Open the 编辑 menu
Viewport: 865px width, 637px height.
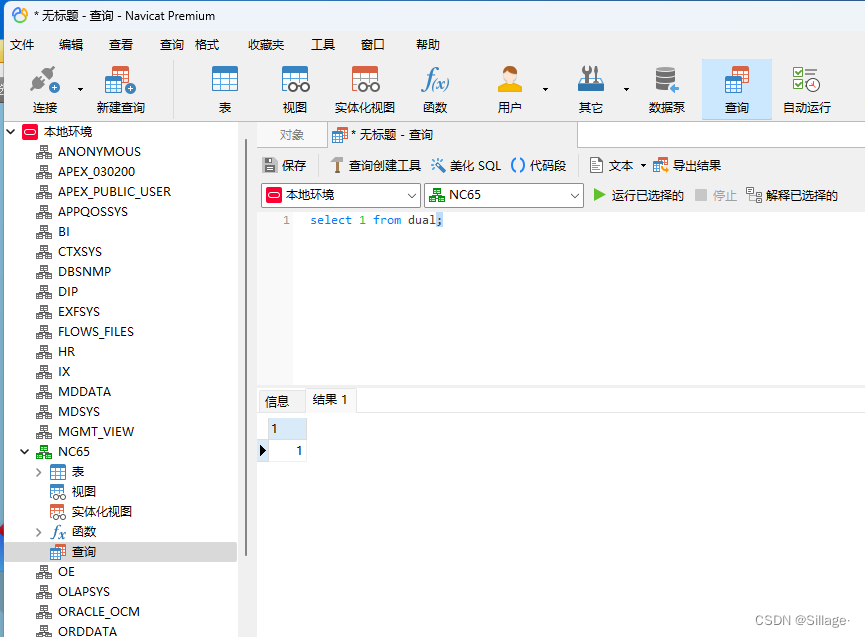(71, 45)
